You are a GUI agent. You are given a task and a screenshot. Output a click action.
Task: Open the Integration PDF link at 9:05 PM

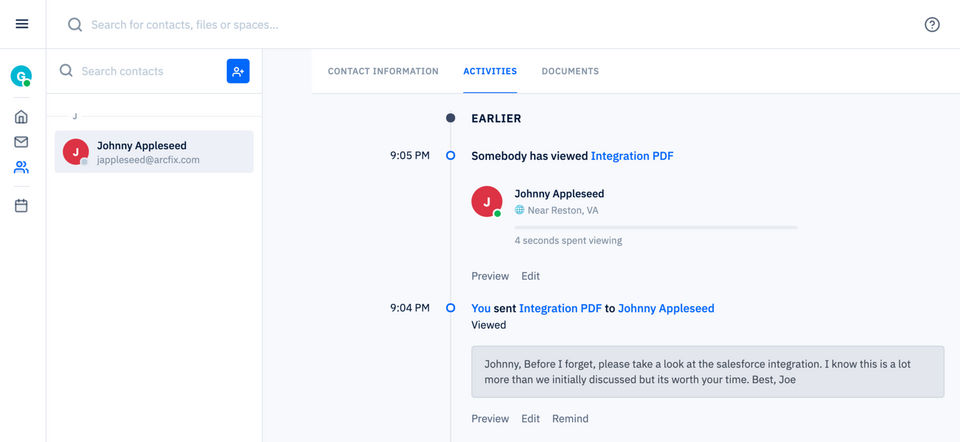click(632, 156)
